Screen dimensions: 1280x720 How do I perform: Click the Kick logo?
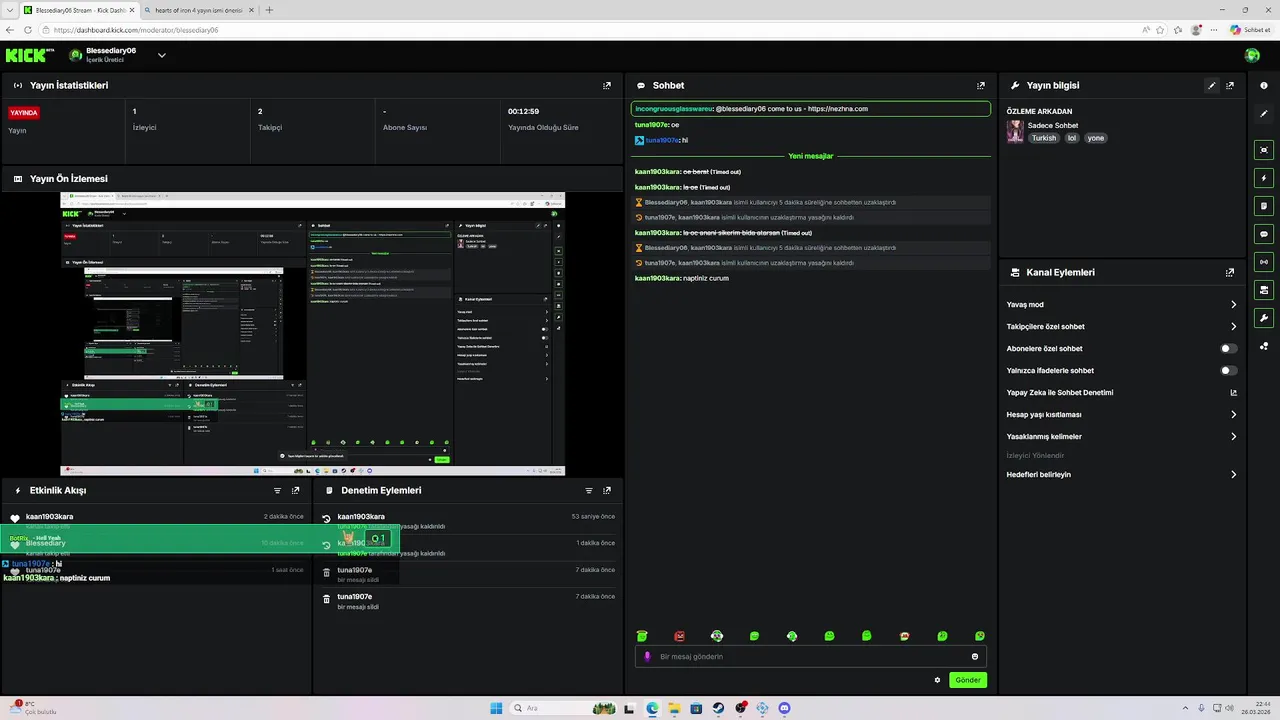[25, 55]
